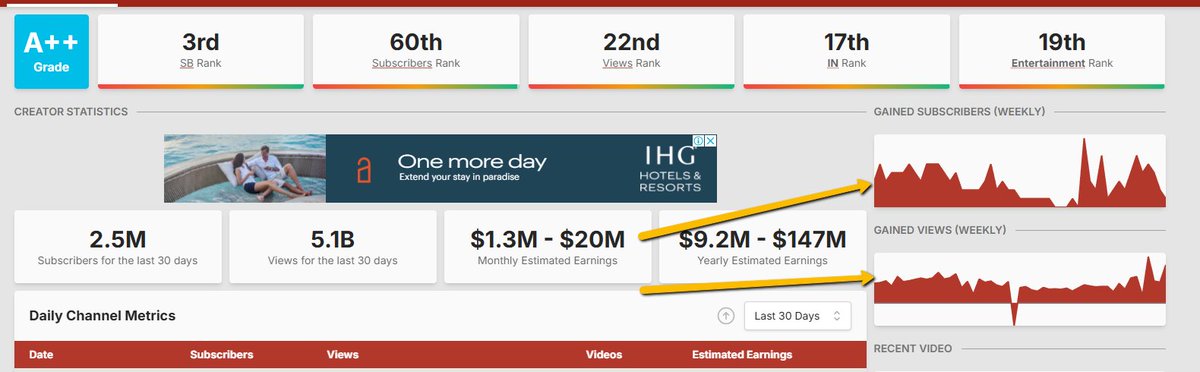Click the underlined Entertainment rank link
Screen dimensions: 1200x372
pos(1049,63)
